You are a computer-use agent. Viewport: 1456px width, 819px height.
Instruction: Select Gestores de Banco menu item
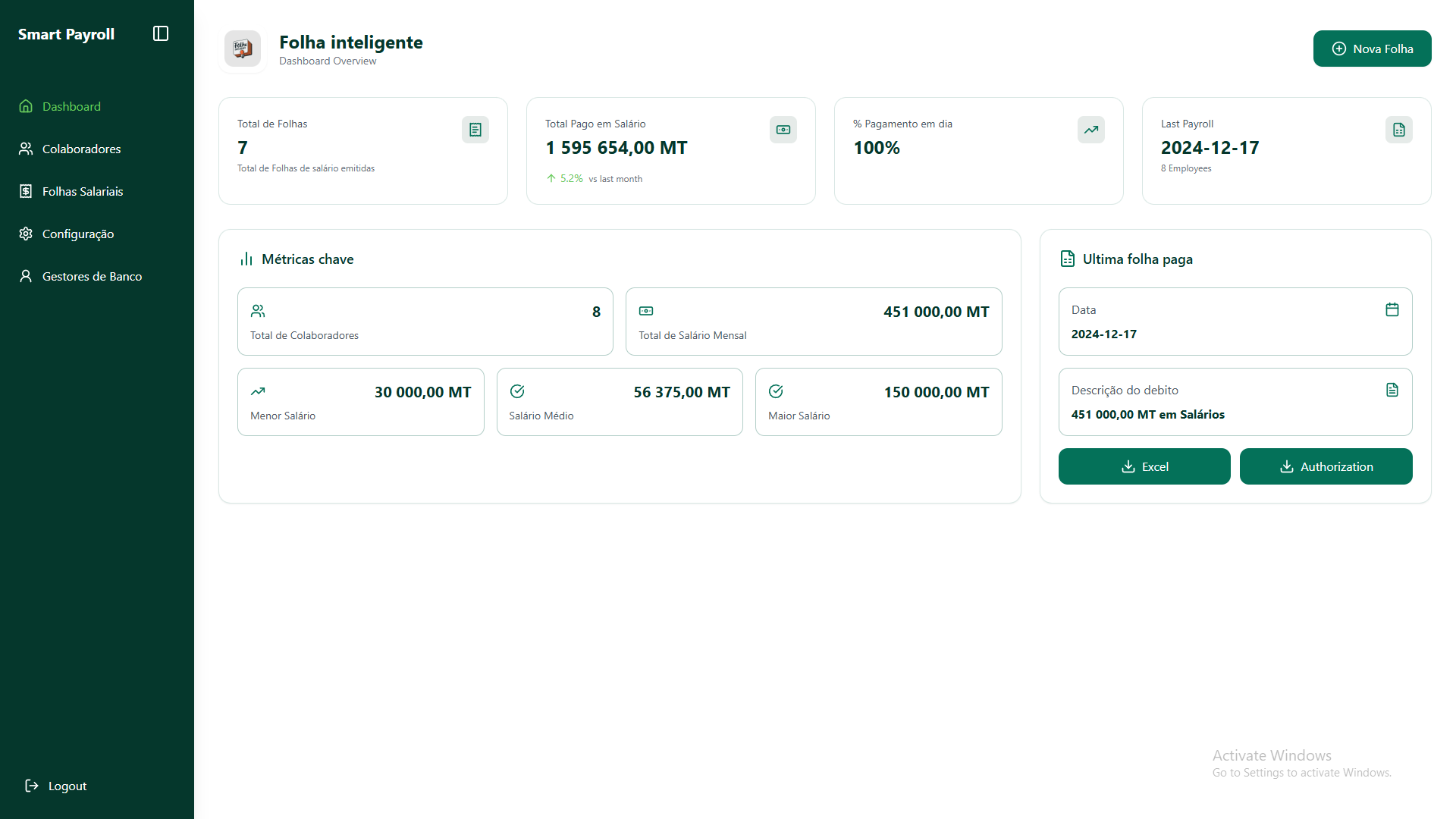pyautogui.click(x=92, y=276)
